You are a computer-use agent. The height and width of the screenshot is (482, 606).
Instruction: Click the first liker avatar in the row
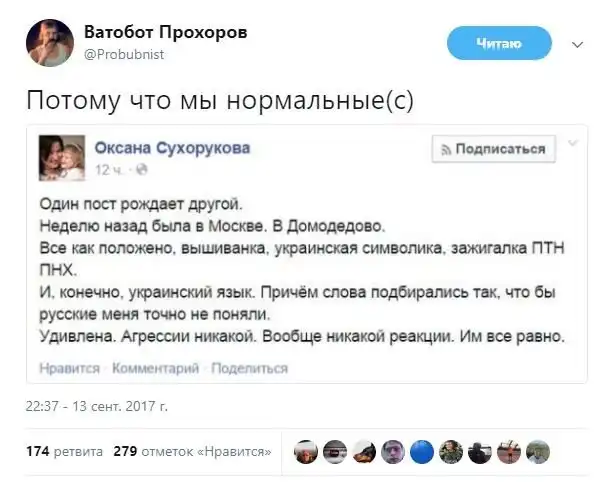[307, 452]
